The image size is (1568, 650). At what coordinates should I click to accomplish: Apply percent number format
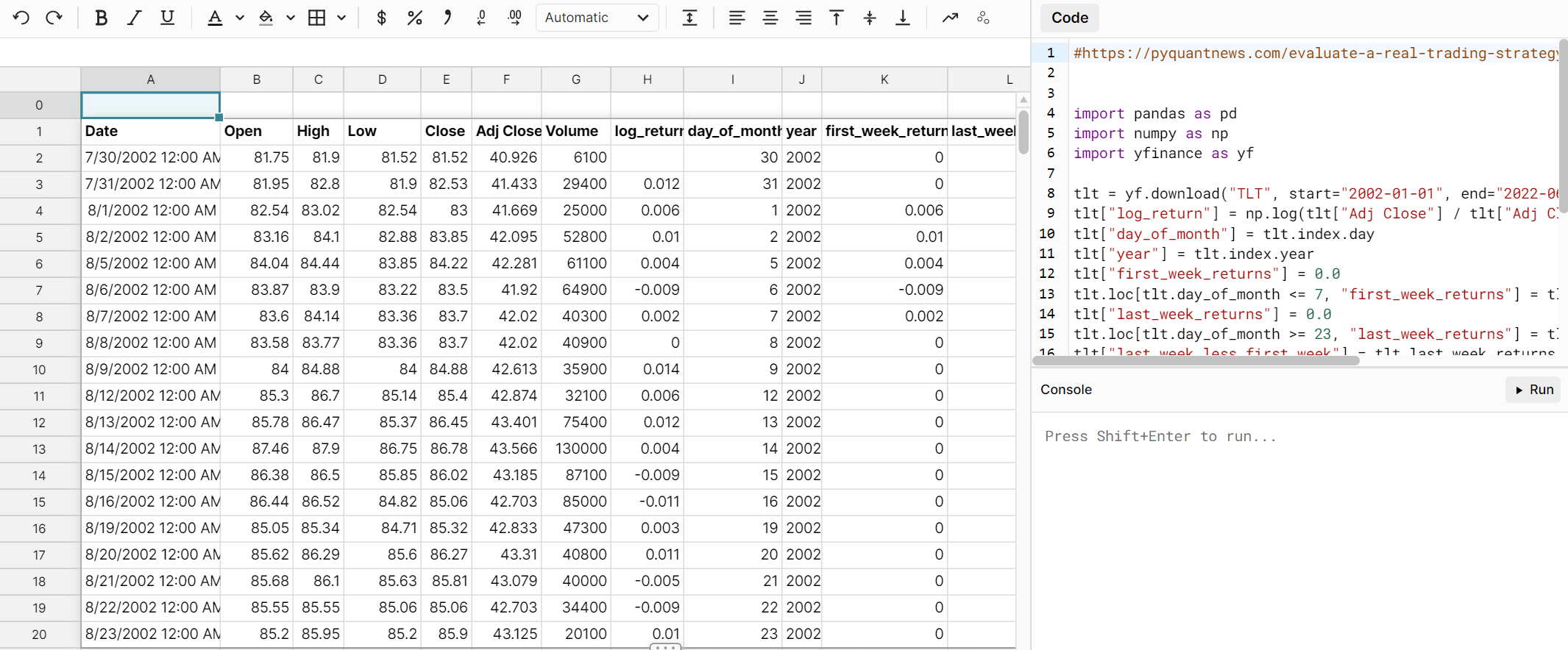(x=414, y=18)
